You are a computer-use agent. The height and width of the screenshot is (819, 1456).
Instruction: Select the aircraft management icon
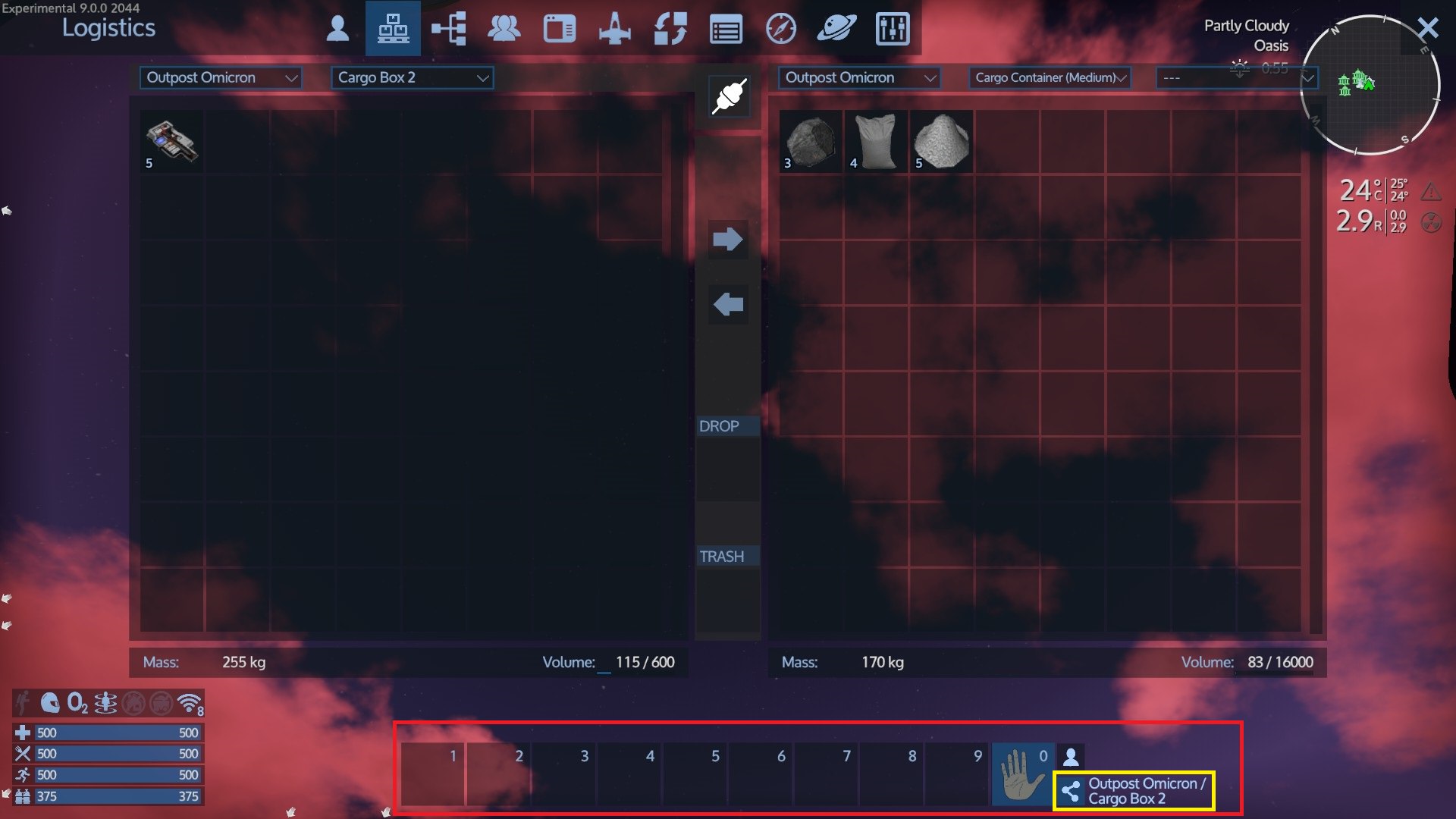(x=616, y=27)
